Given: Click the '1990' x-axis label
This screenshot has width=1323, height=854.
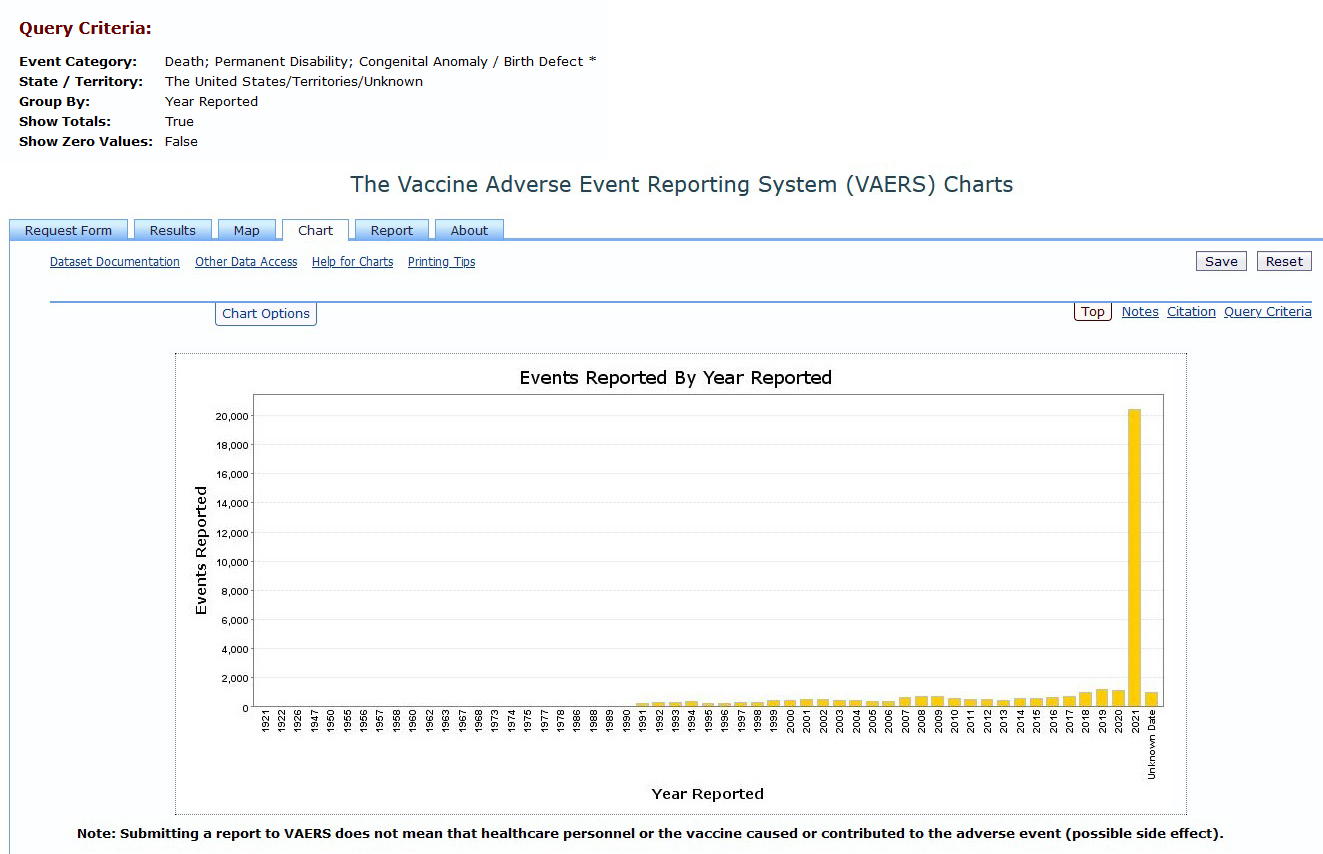Looking at the screenshot, I should [627, 722].
